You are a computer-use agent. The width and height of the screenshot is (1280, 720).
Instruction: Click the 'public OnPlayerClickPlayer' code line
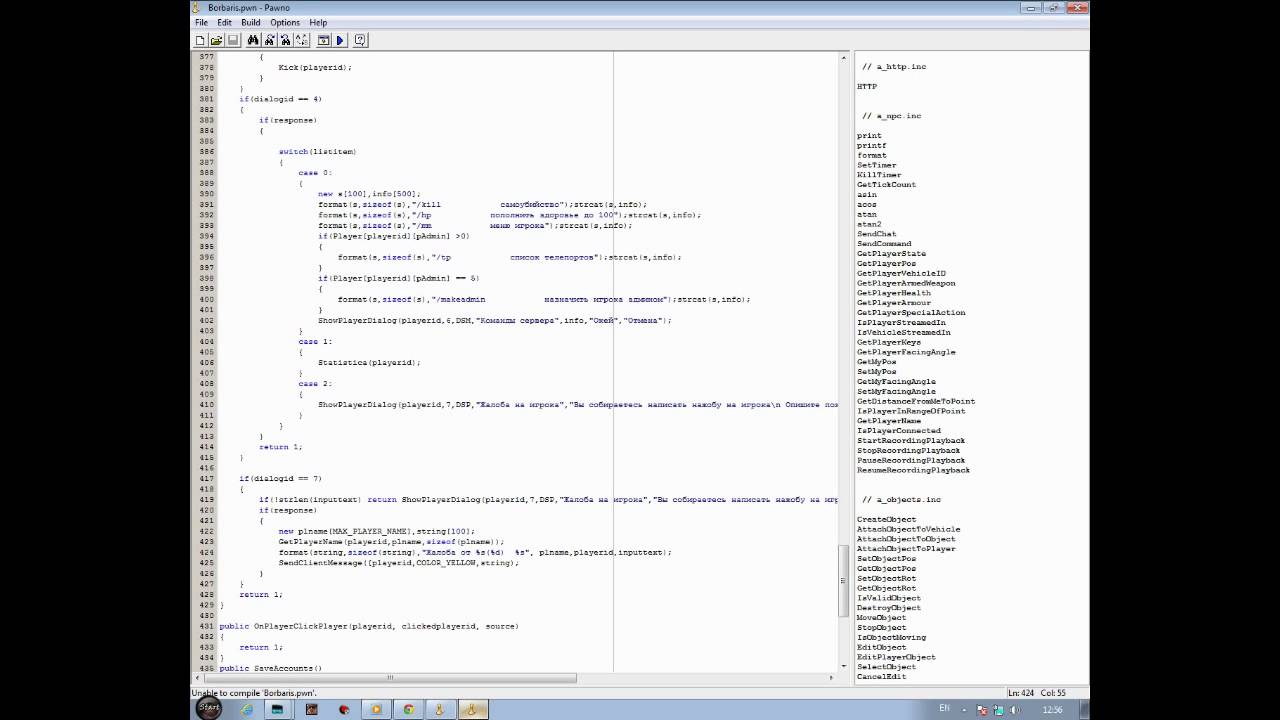pos(369,626)
